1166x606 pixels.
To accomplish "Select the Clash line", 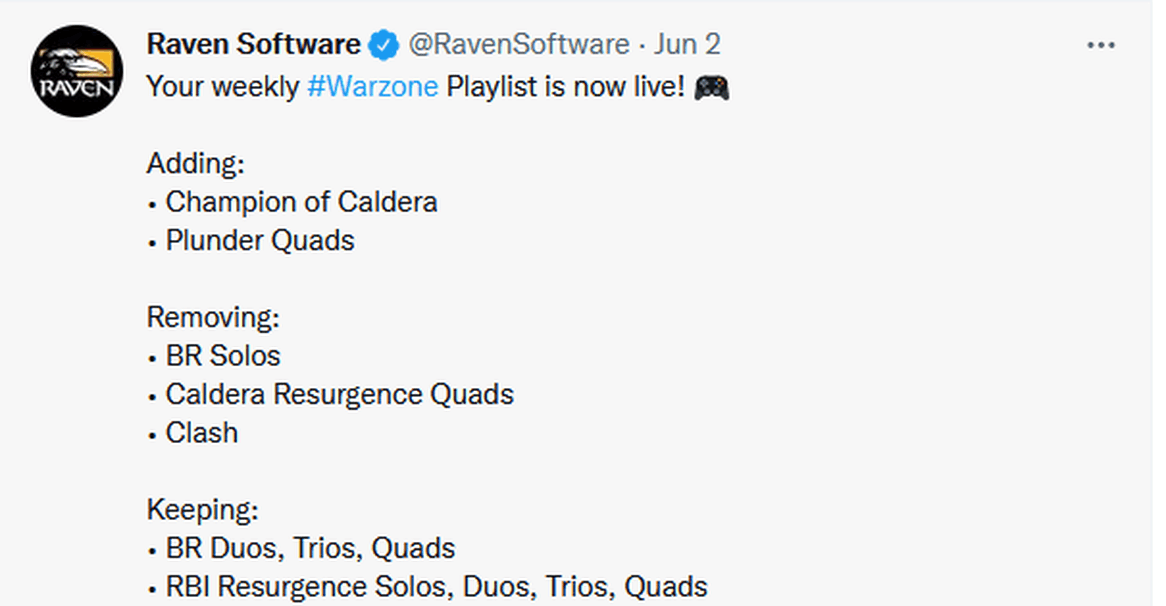I will point(193,433).
